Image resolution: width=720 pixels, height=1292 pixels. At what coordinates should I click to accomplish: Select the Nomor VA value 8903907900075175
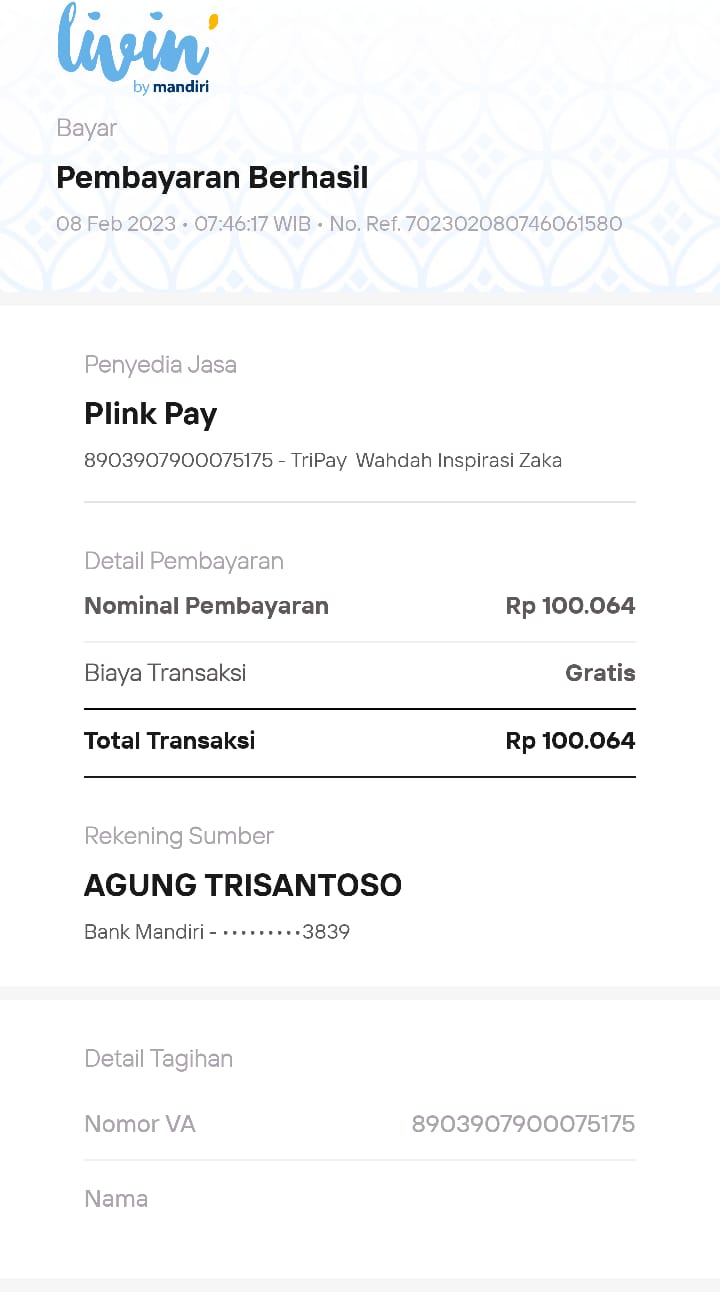click(523, 1124)
